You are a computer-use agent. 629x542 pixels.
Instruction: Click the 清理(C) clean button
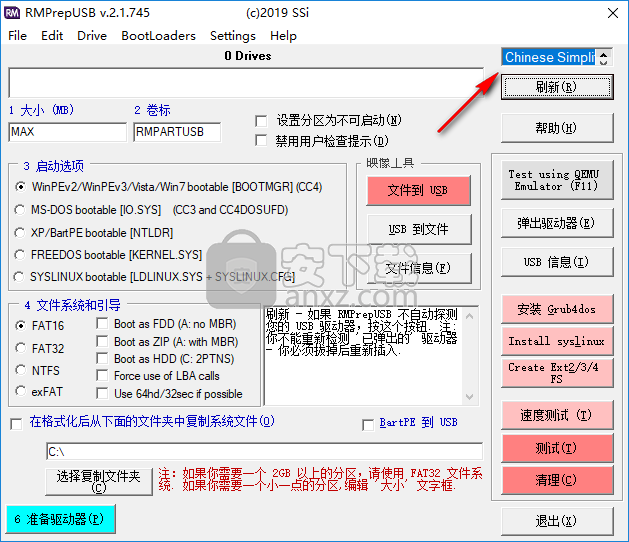pyautogui.click(x=557, y=480)
